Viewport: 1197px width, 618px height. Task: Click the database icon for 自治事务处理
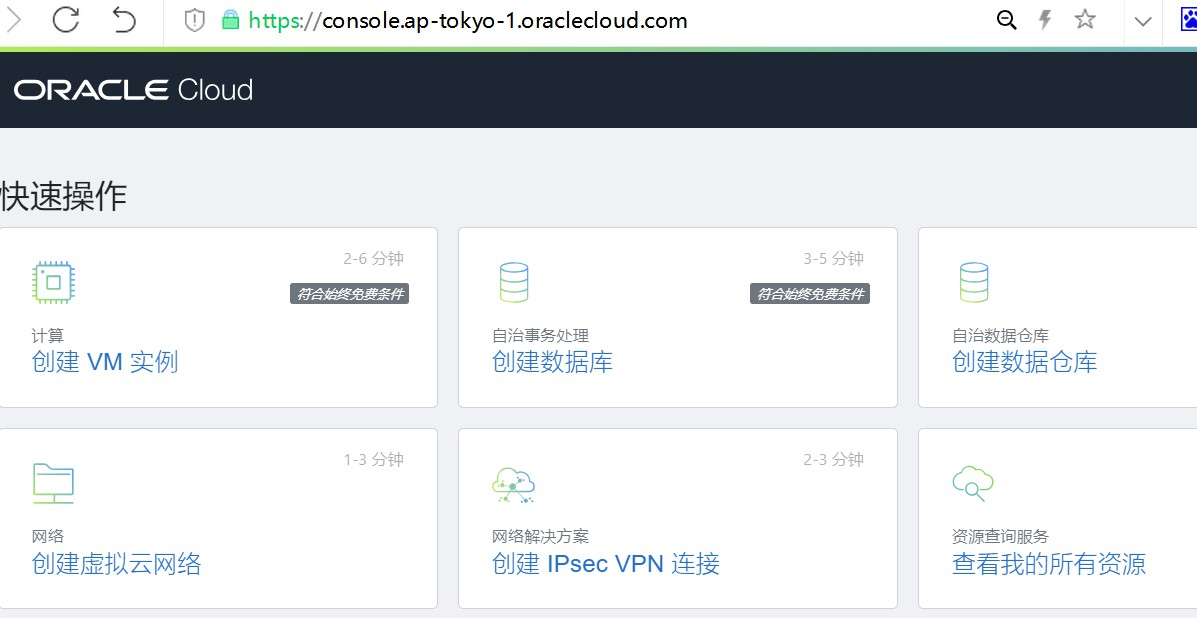coord(514,282)
